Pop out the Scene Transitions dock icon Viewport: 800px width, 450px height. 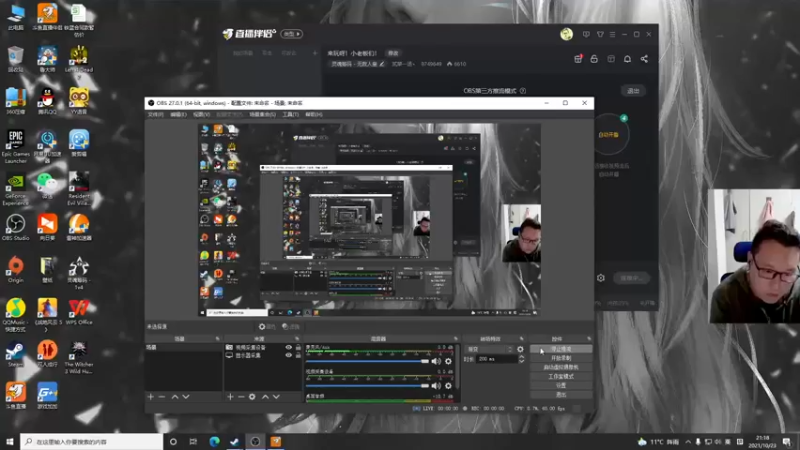[521, 339]
